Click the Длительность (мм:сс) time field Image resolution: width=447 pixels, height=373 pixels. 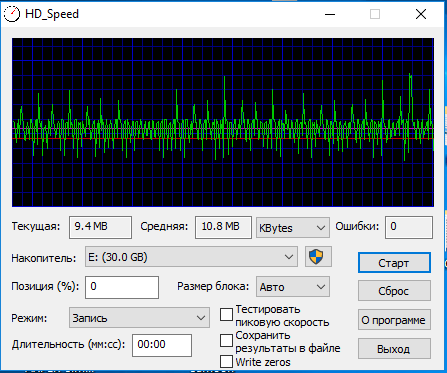coord(162,345)
